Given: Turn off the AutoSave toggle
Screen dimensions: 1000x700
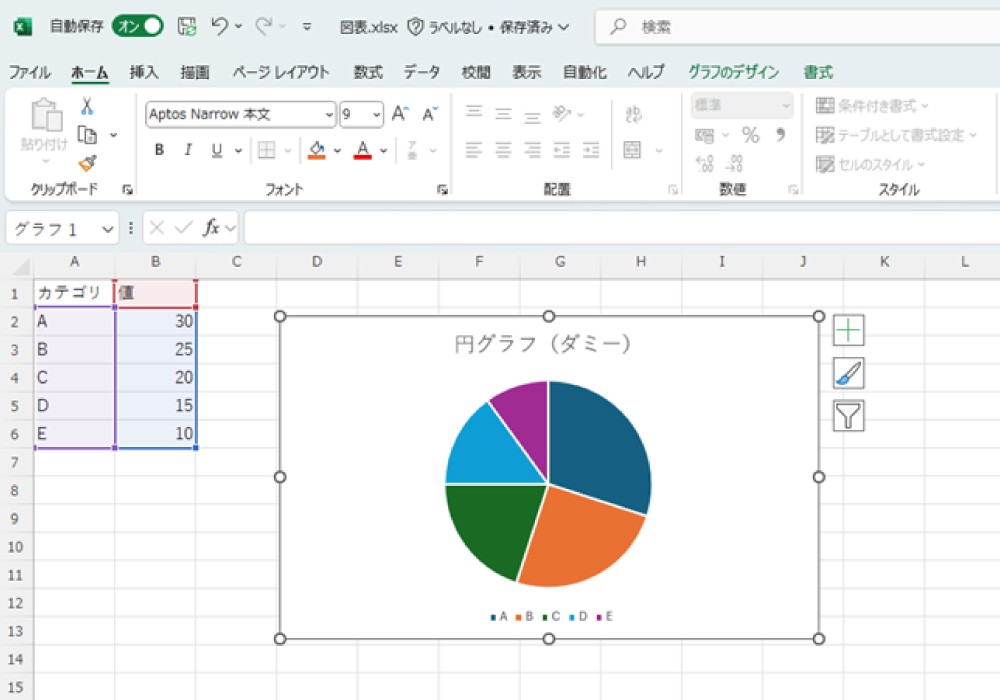Looking at the screenshot, I should point(138,26).
